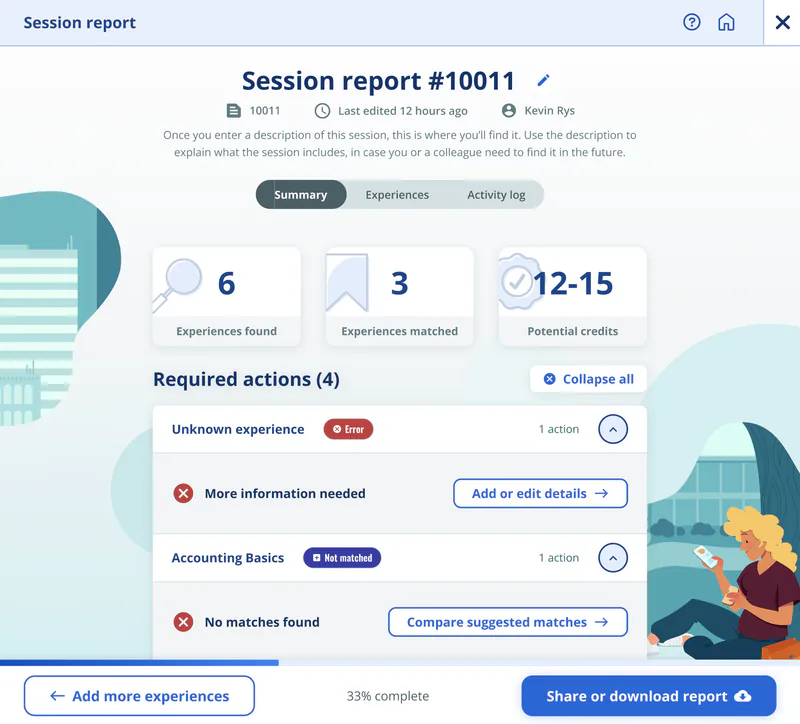Image resolution: width=800 pixels, height=724 pixels.
Task: Click More information needed text
Action: (x=285, y=493)
